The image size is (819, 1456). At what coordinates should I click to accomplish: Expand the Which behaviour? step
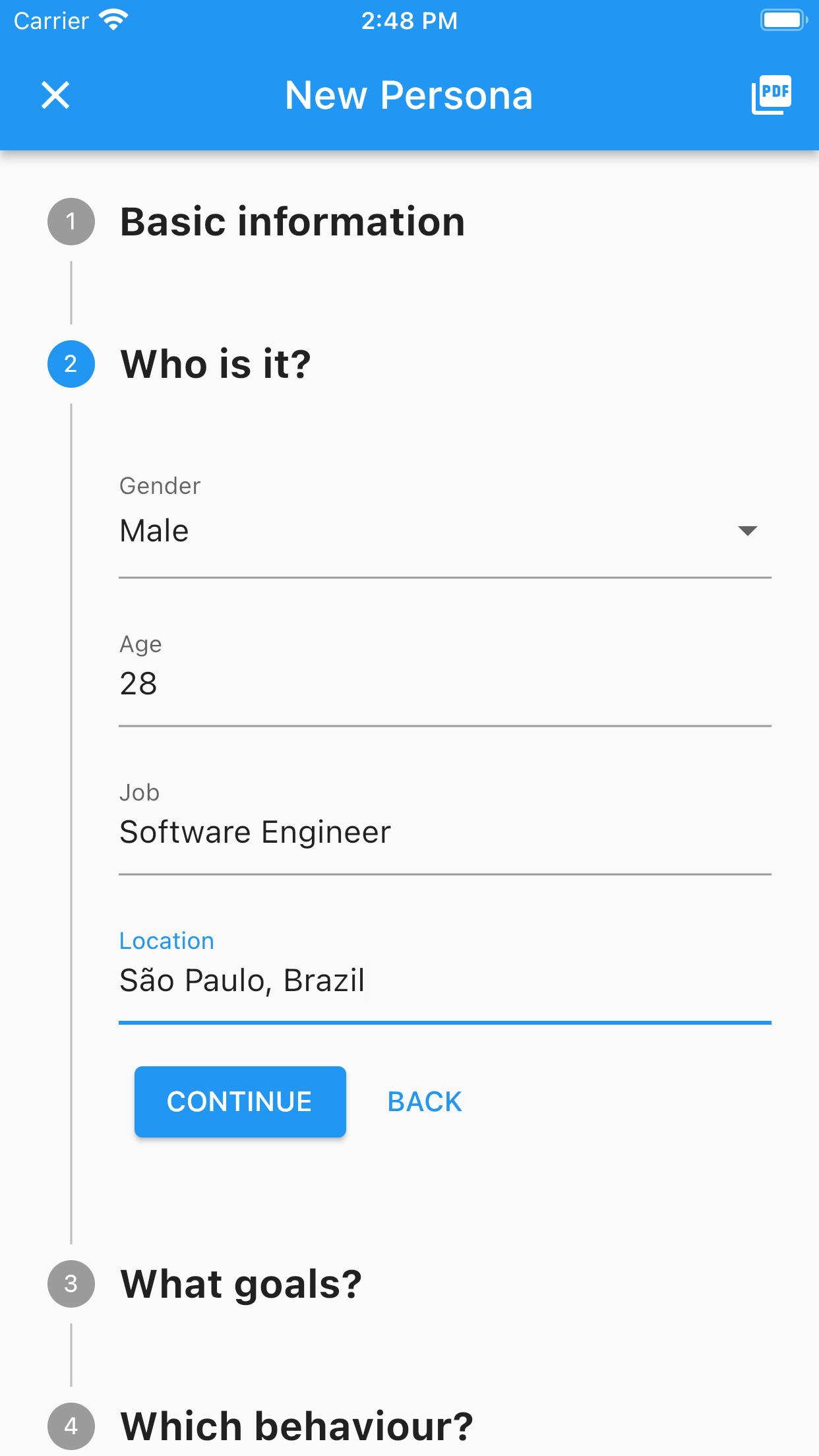point(297,1426)
